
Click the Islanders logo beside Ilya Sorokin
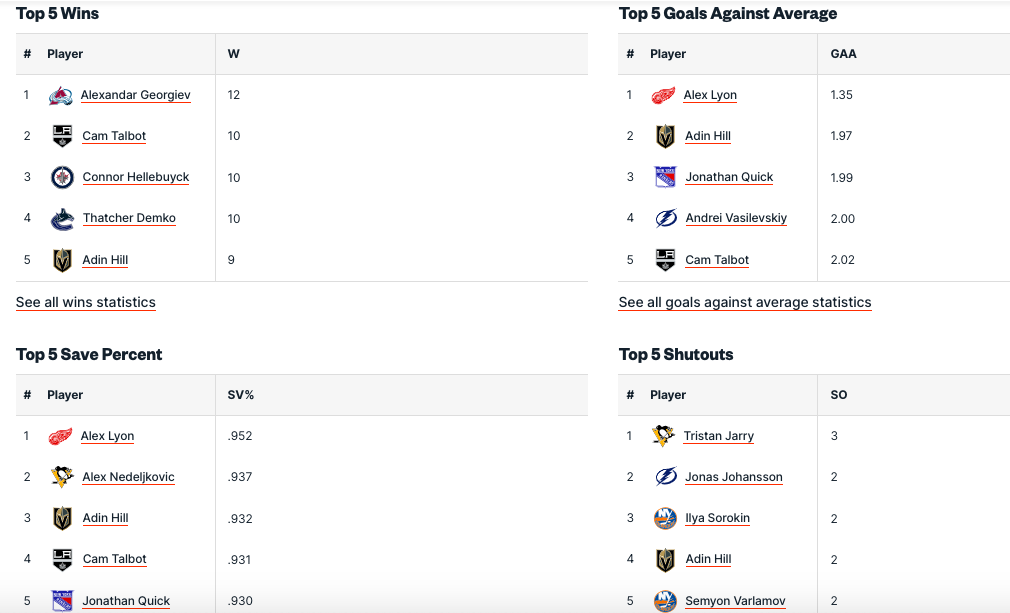(x=665, y=519)
